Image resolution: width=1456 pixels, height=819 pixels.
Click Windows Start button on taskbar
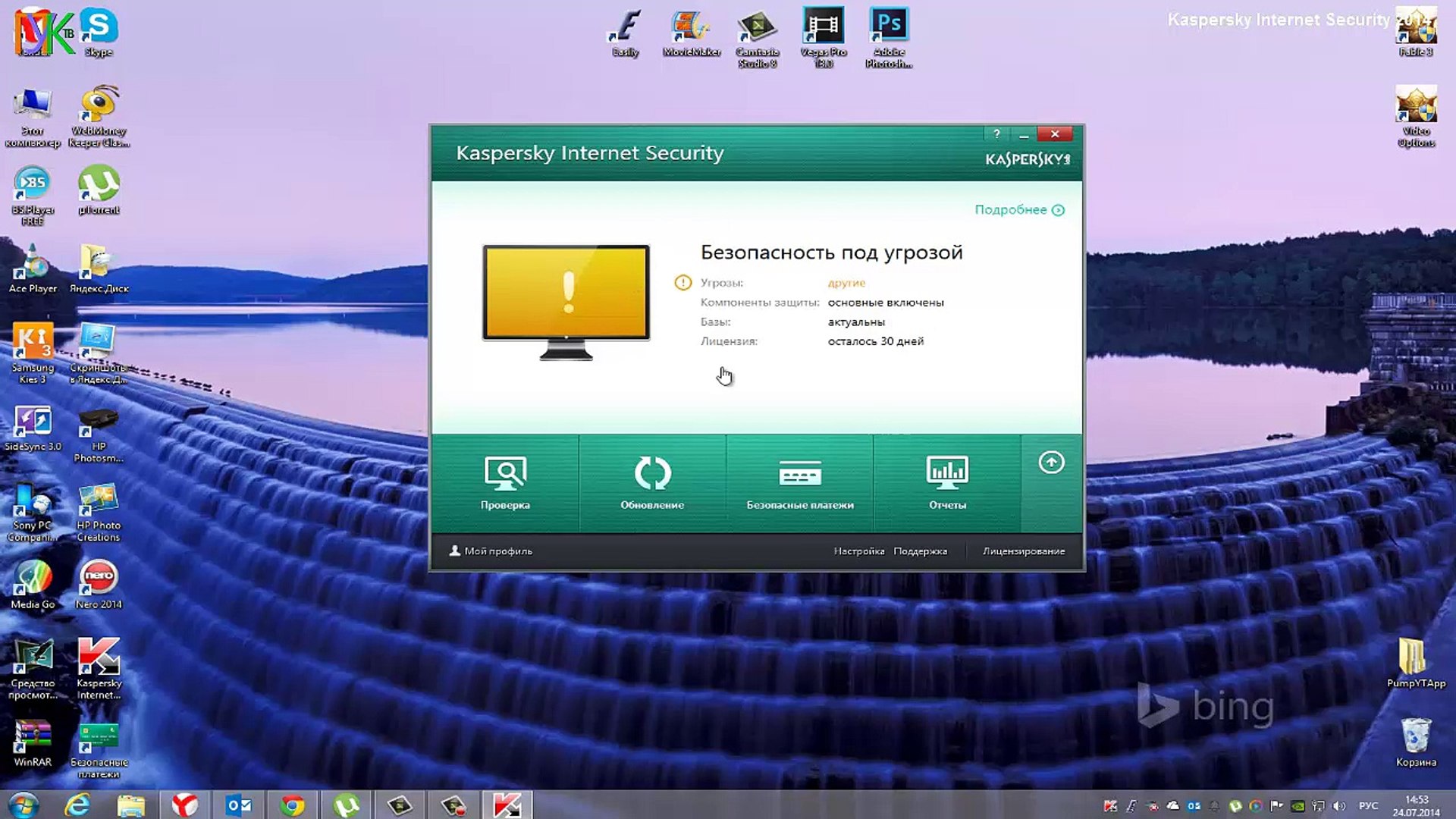pyautogui.click(x=23, y=805)
